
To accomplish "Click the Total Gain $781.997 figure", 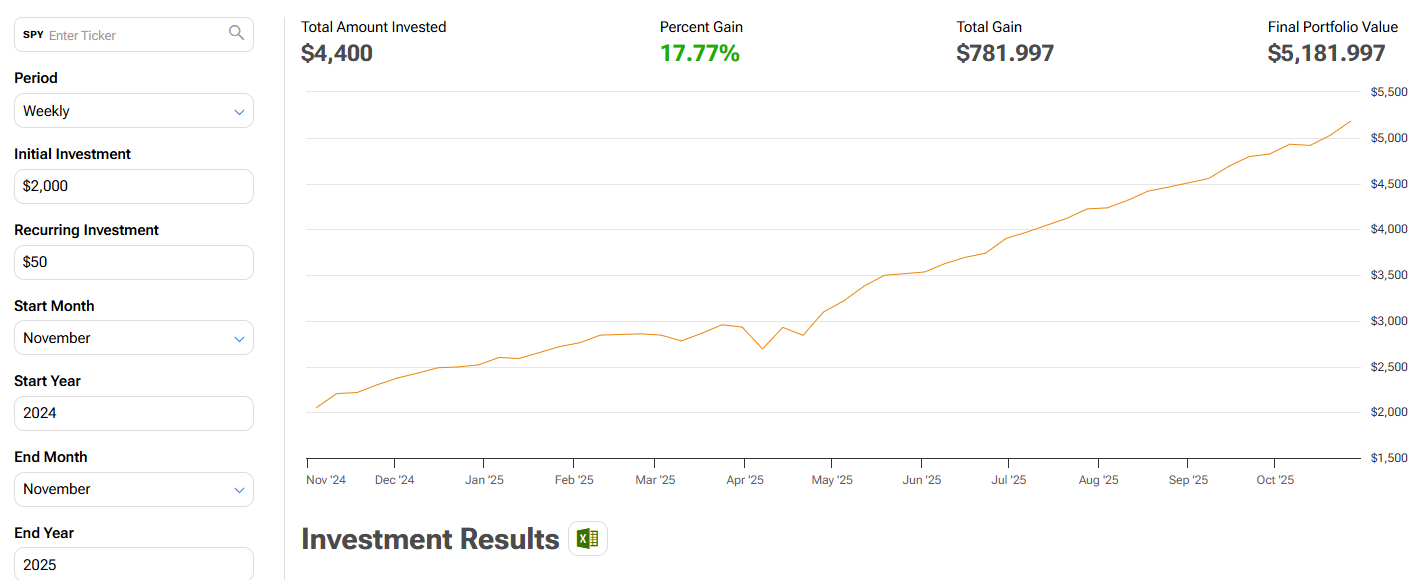I will (1005, 53).
